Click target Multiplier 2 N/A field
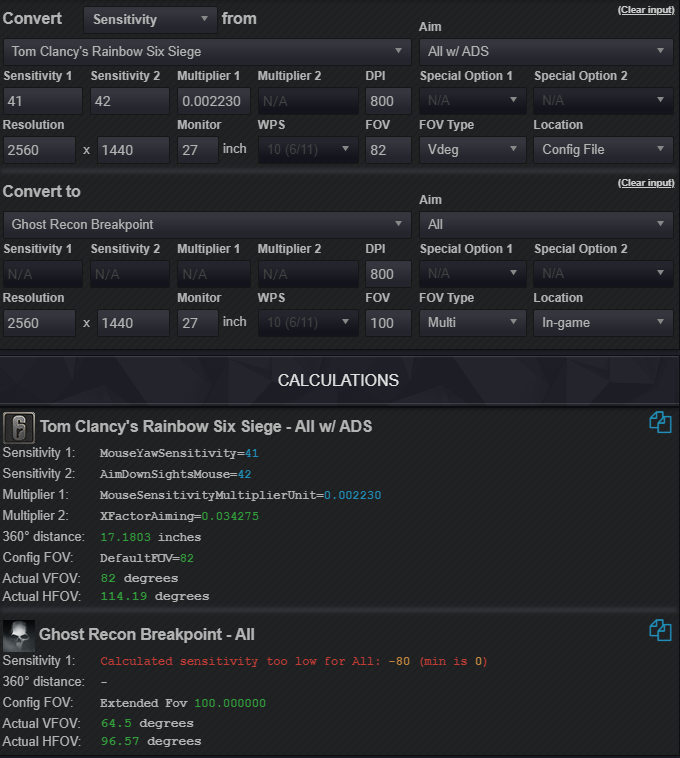 pos(308,274)
